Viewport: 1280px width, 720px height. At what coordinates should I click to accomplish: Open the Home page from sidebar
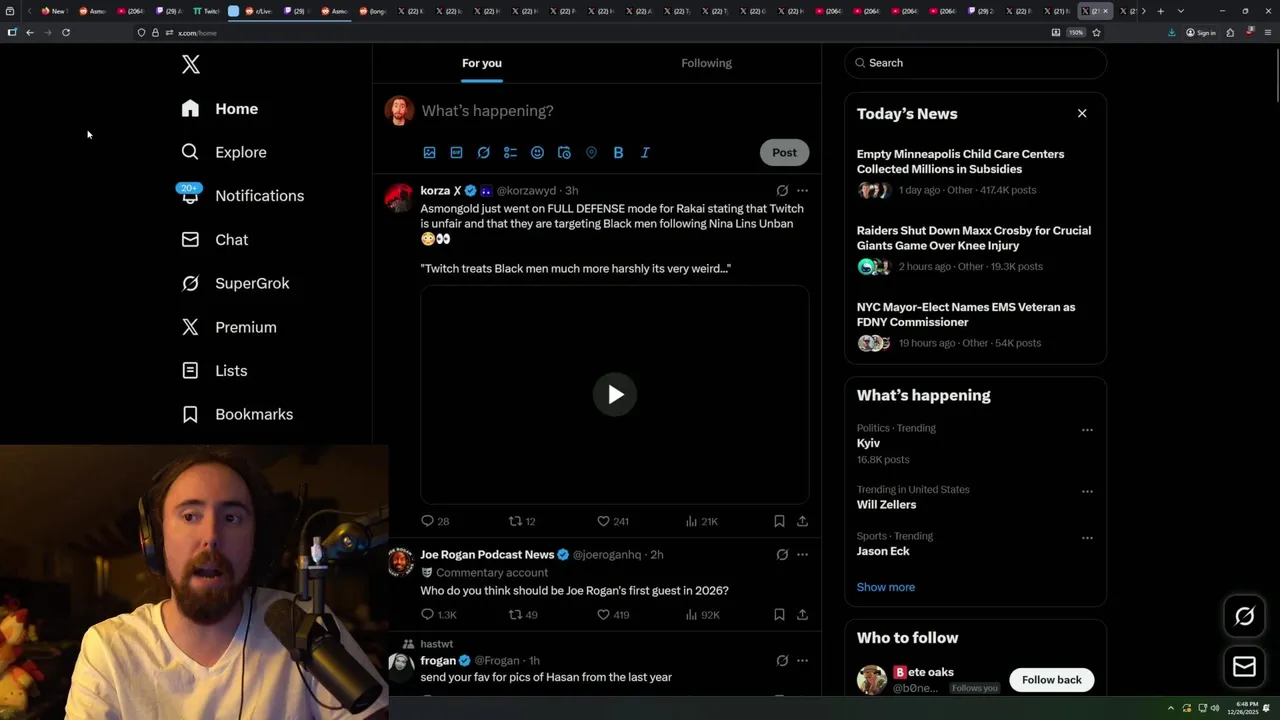pos(220,109)
